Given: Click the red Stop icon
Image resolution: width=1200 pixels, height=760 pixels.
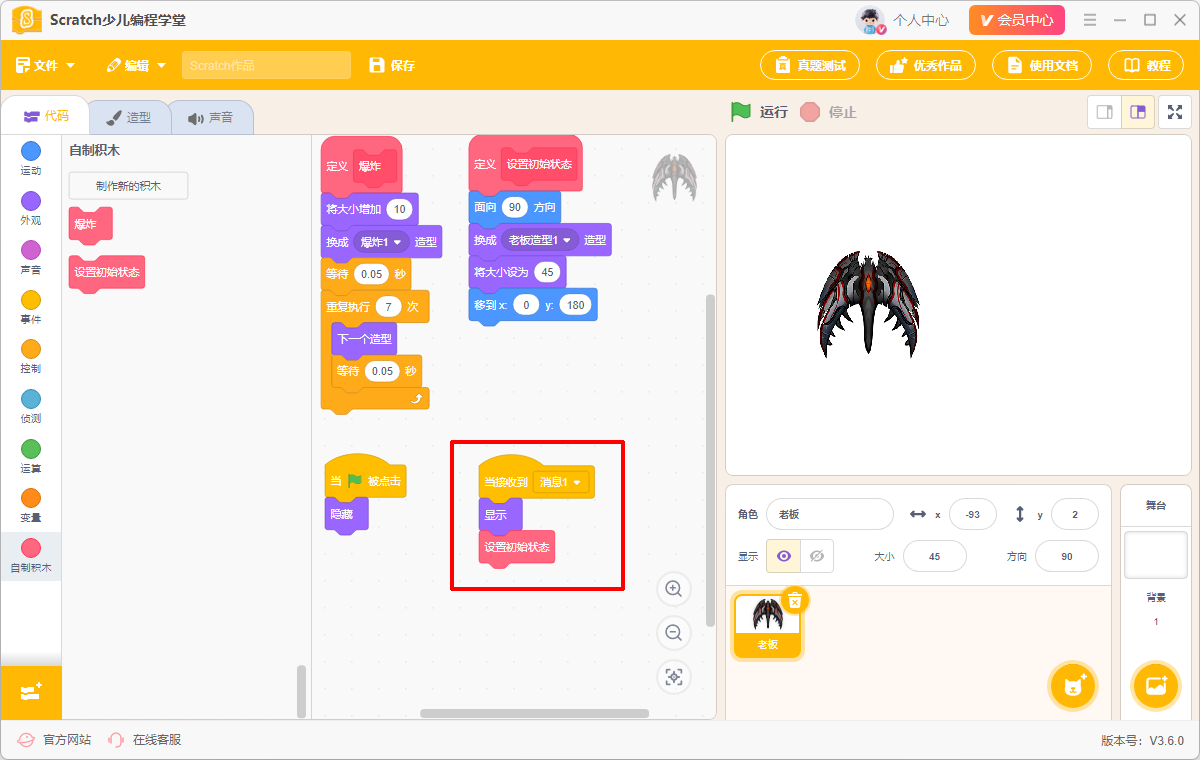Looking at the screenshot, I should pyautogui.click(x=810, y=112).
